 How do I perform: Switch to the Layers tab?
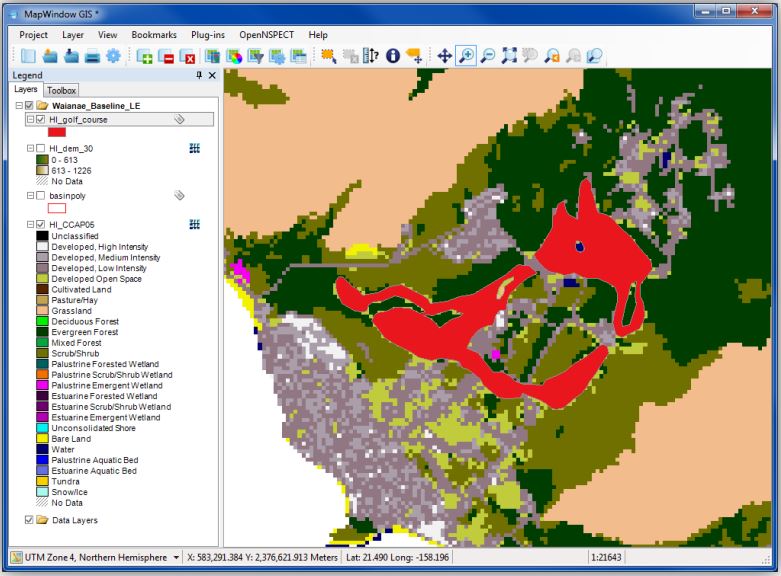25,90
